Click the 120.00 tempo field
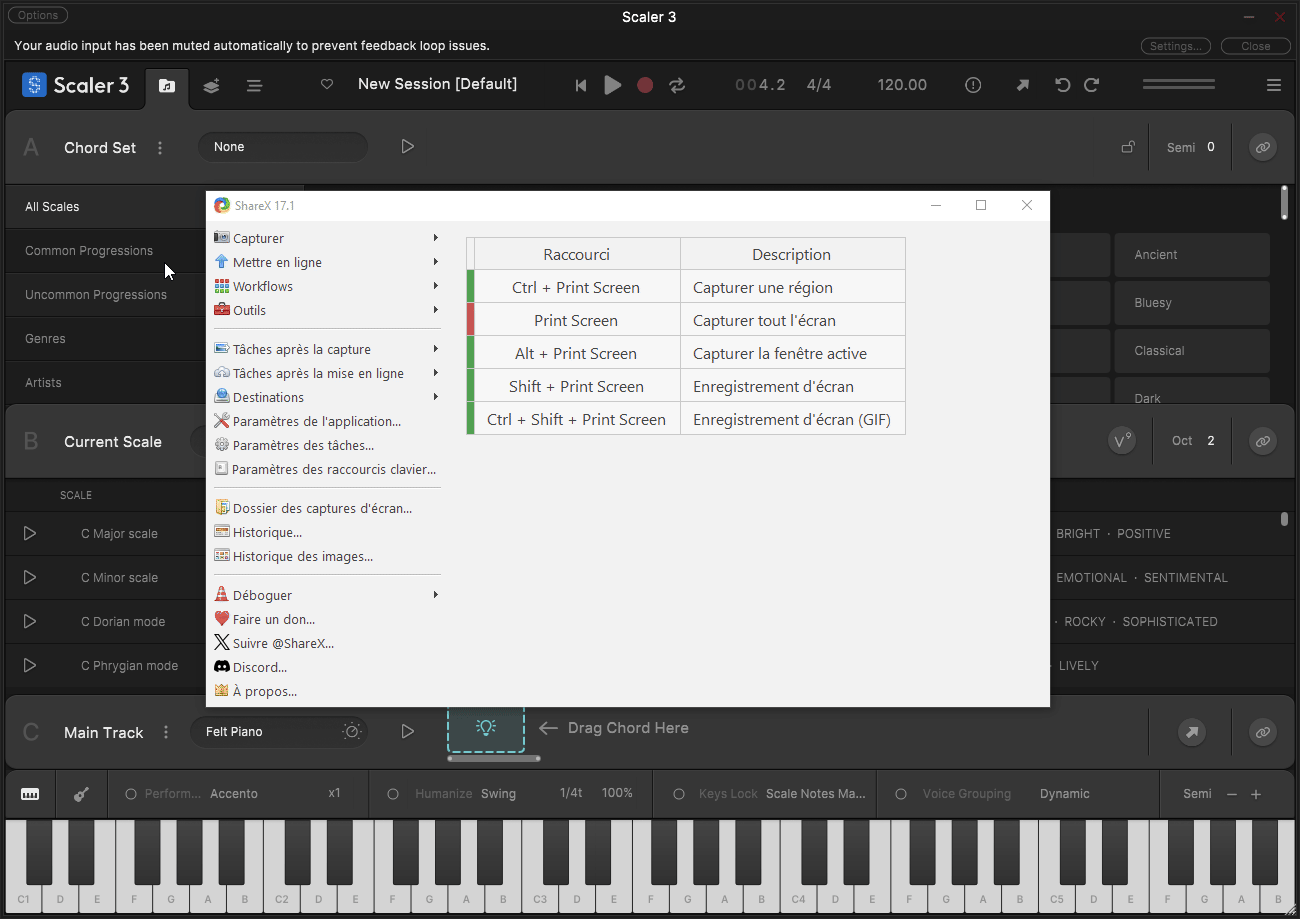This screenshot has width=1300, height=919. [902, 85]
